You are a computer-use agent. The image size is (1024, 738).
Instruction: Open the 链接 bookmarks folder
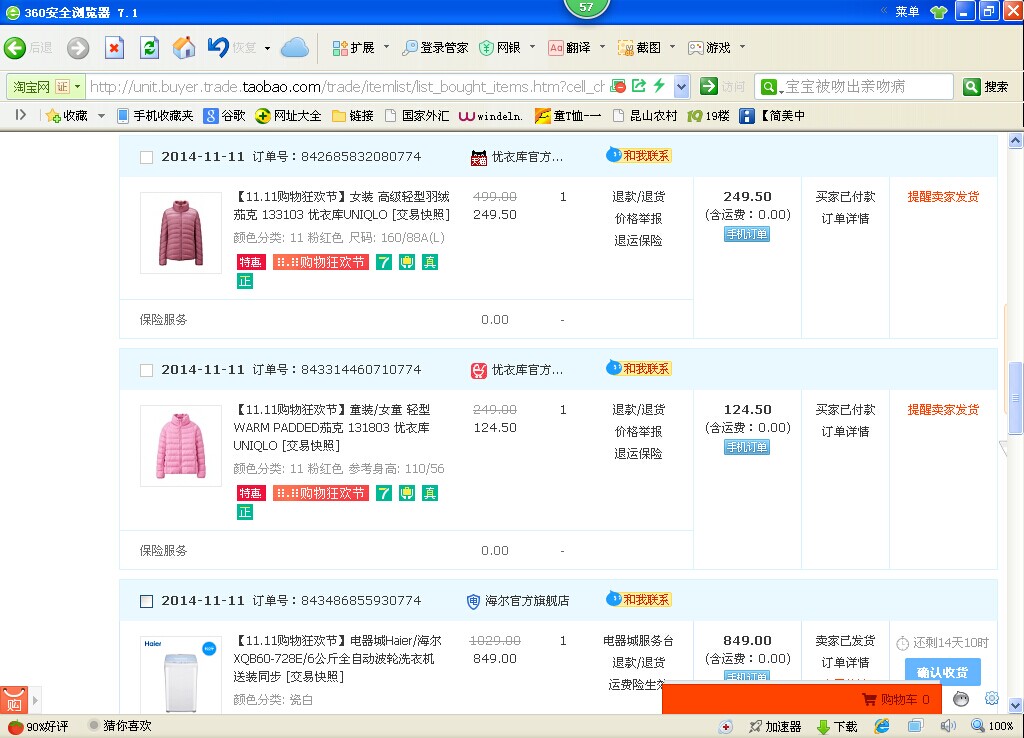(x=353, y=116)
